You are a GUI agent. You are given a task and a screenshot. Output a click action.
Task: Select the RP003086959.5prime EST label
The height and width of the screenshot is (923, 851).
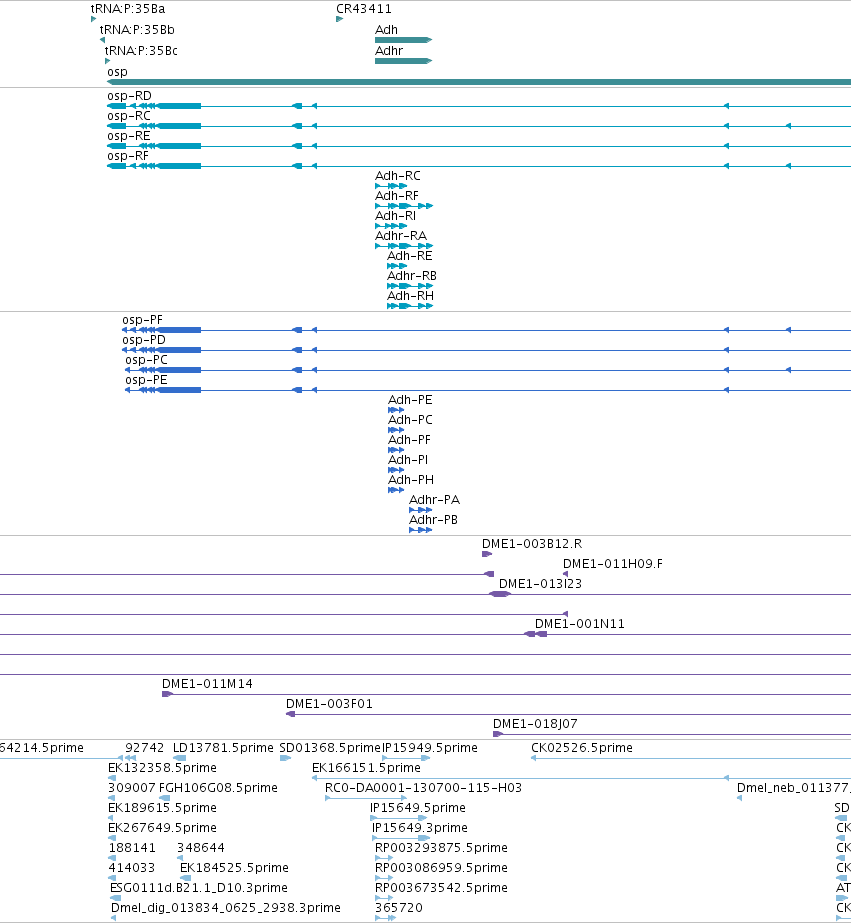441,868
